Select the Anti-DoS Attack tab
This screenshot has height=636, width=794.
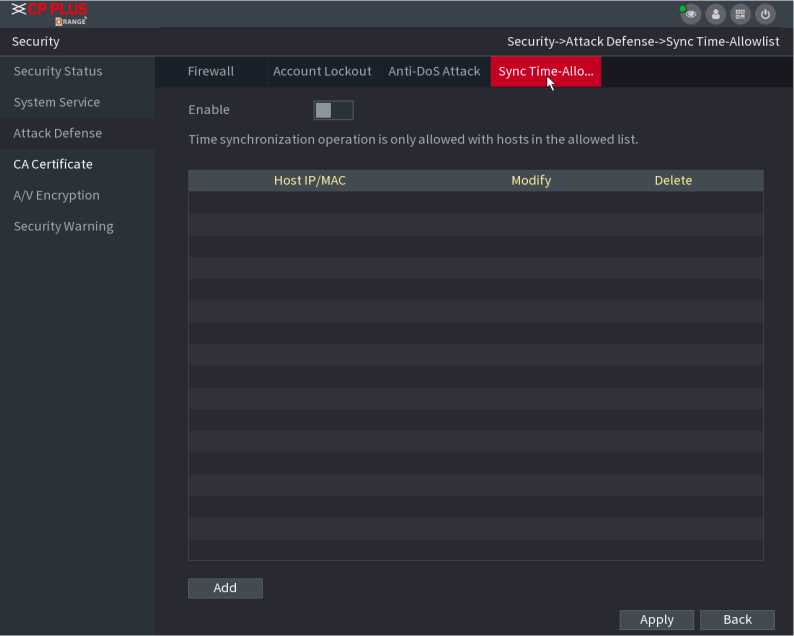click(434, 72)
